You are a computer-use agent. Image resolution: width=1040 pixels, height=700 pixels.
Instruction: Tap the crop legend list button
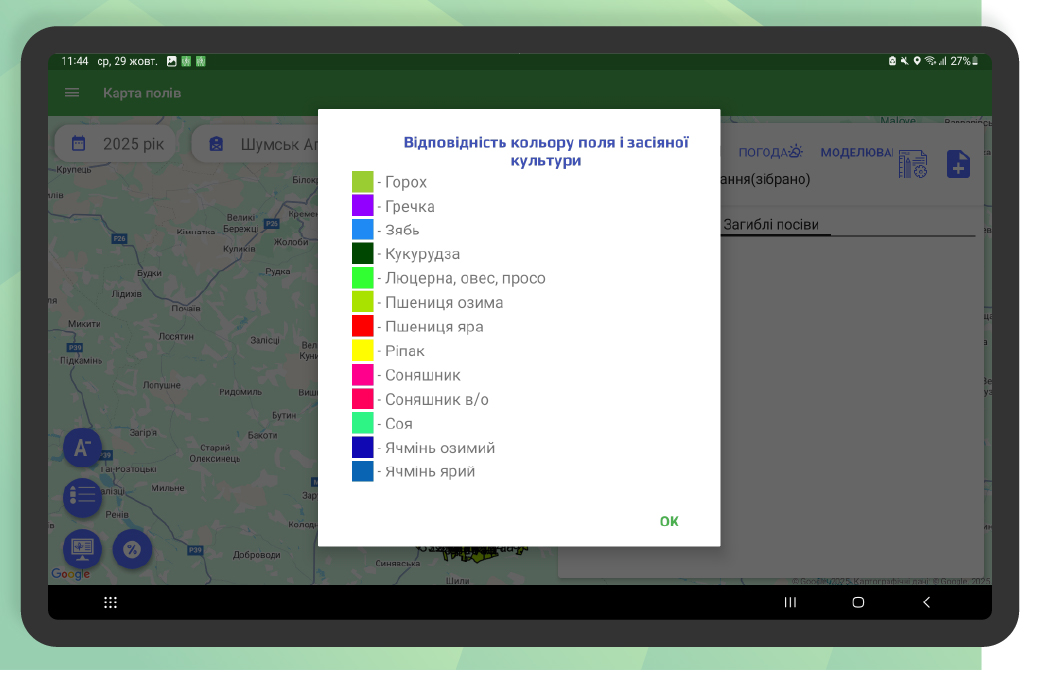(x=82, y=497)
